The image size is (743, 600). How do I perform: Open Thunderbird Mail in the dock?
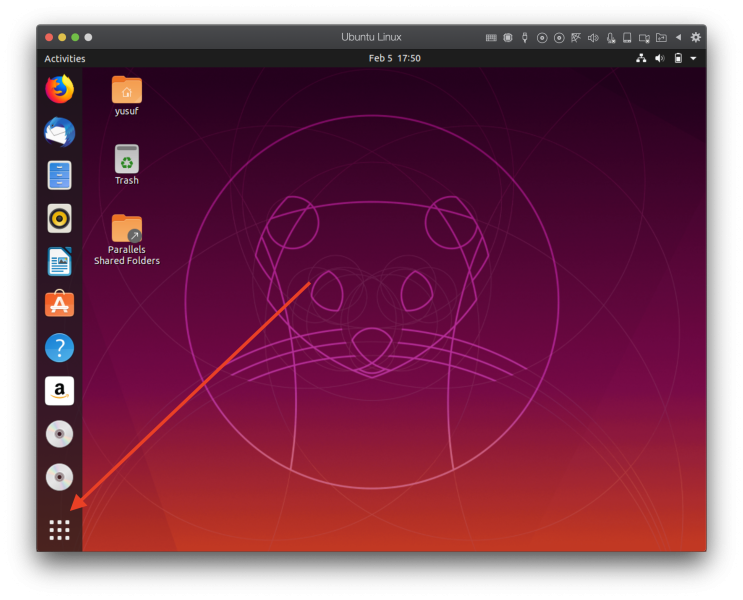pos(60,132)
